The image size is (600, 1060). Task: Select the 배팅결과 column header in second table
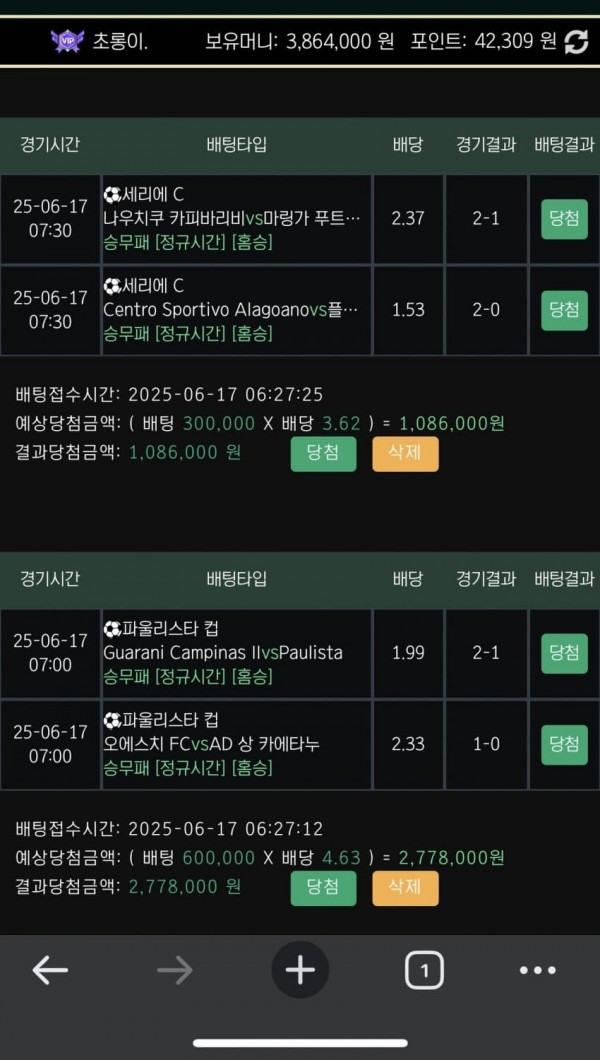pyautogui.click(x=564, y=578)
